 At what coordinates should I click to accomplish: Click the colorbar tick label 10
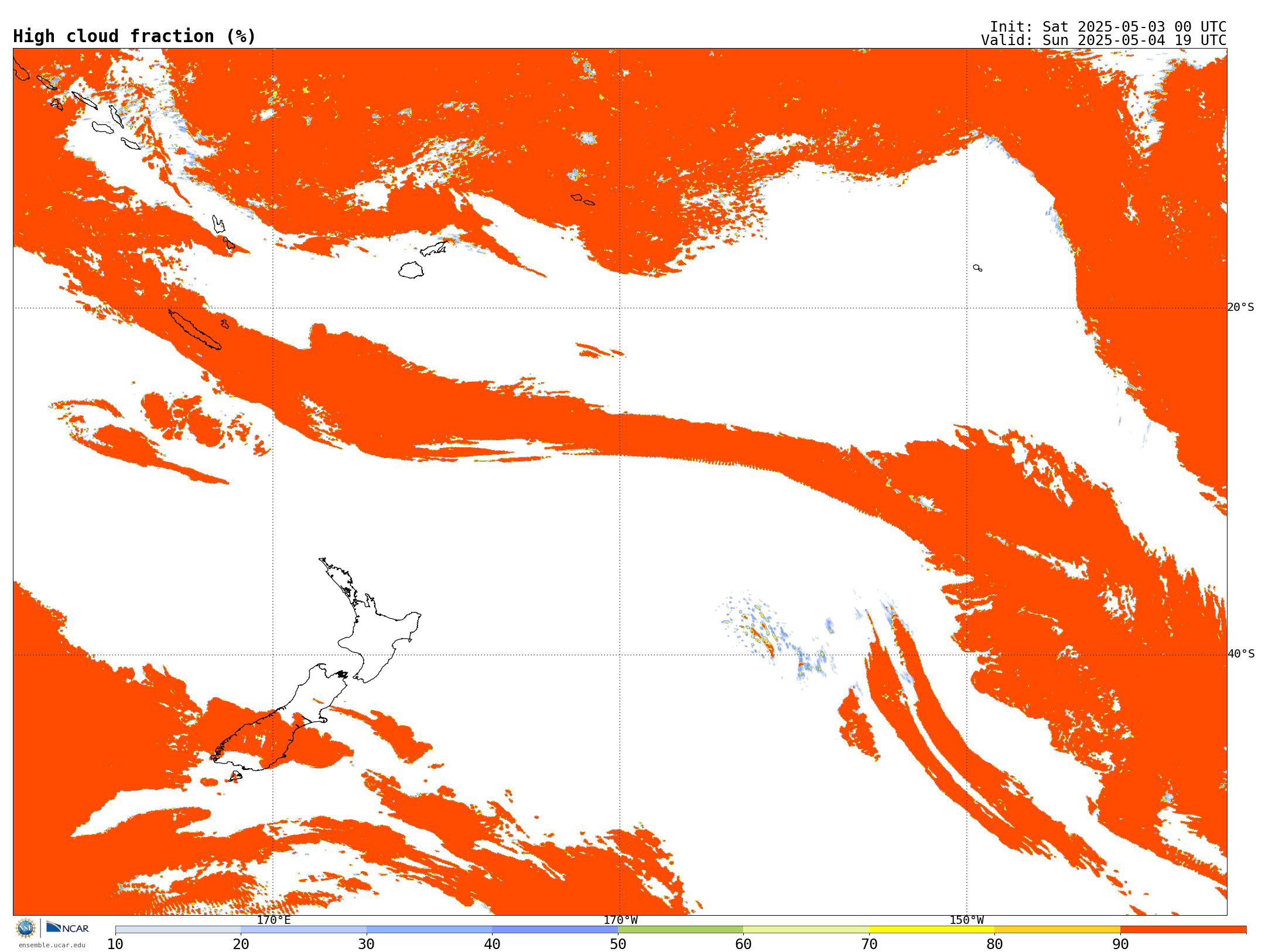click(115, 944)
